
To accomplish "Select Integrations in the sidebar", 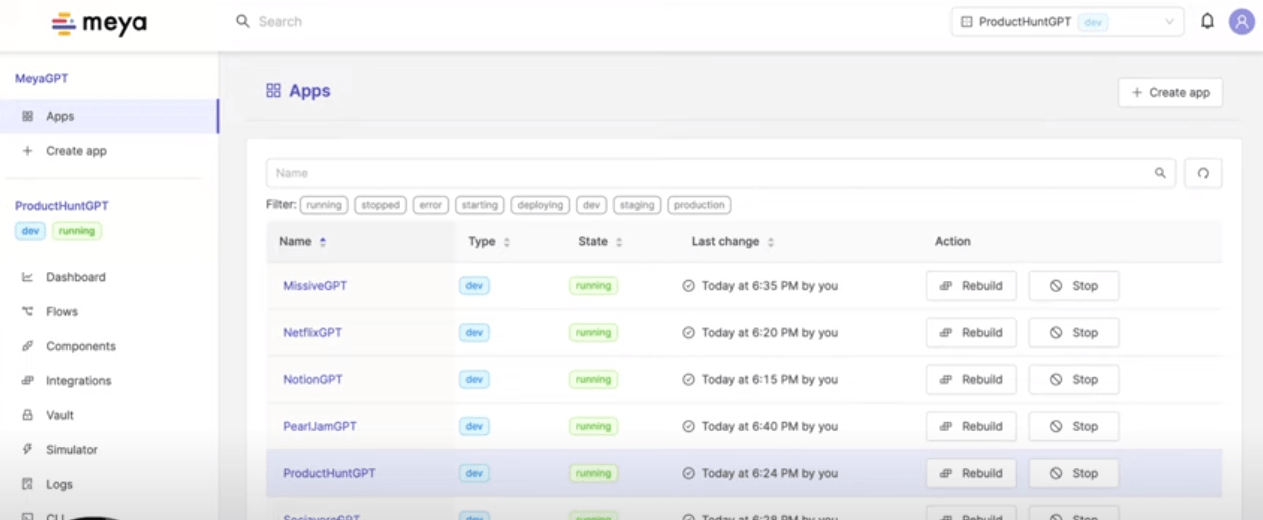I will (x=78, y=381).
